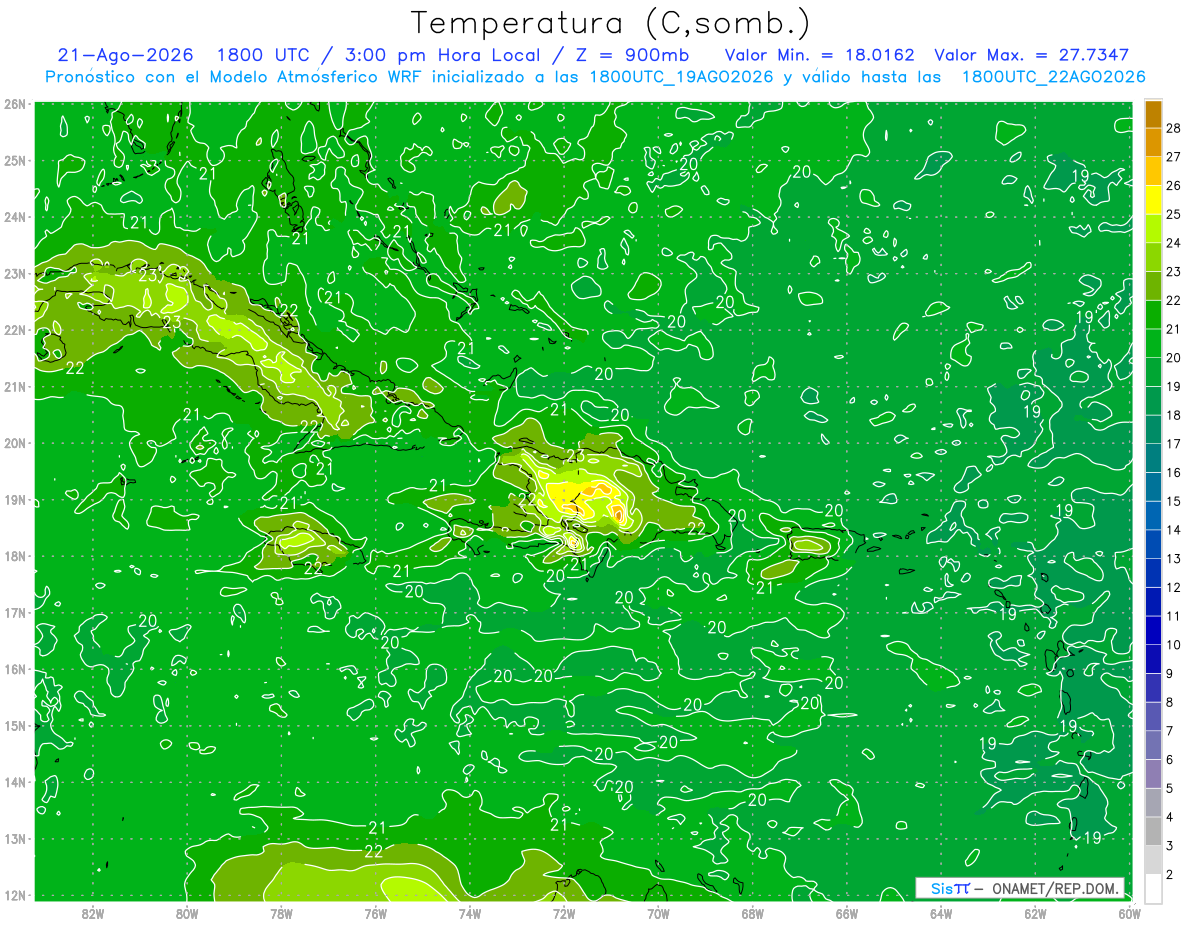
Task: Click the color scale label '16'
Action: point(1174,472)
